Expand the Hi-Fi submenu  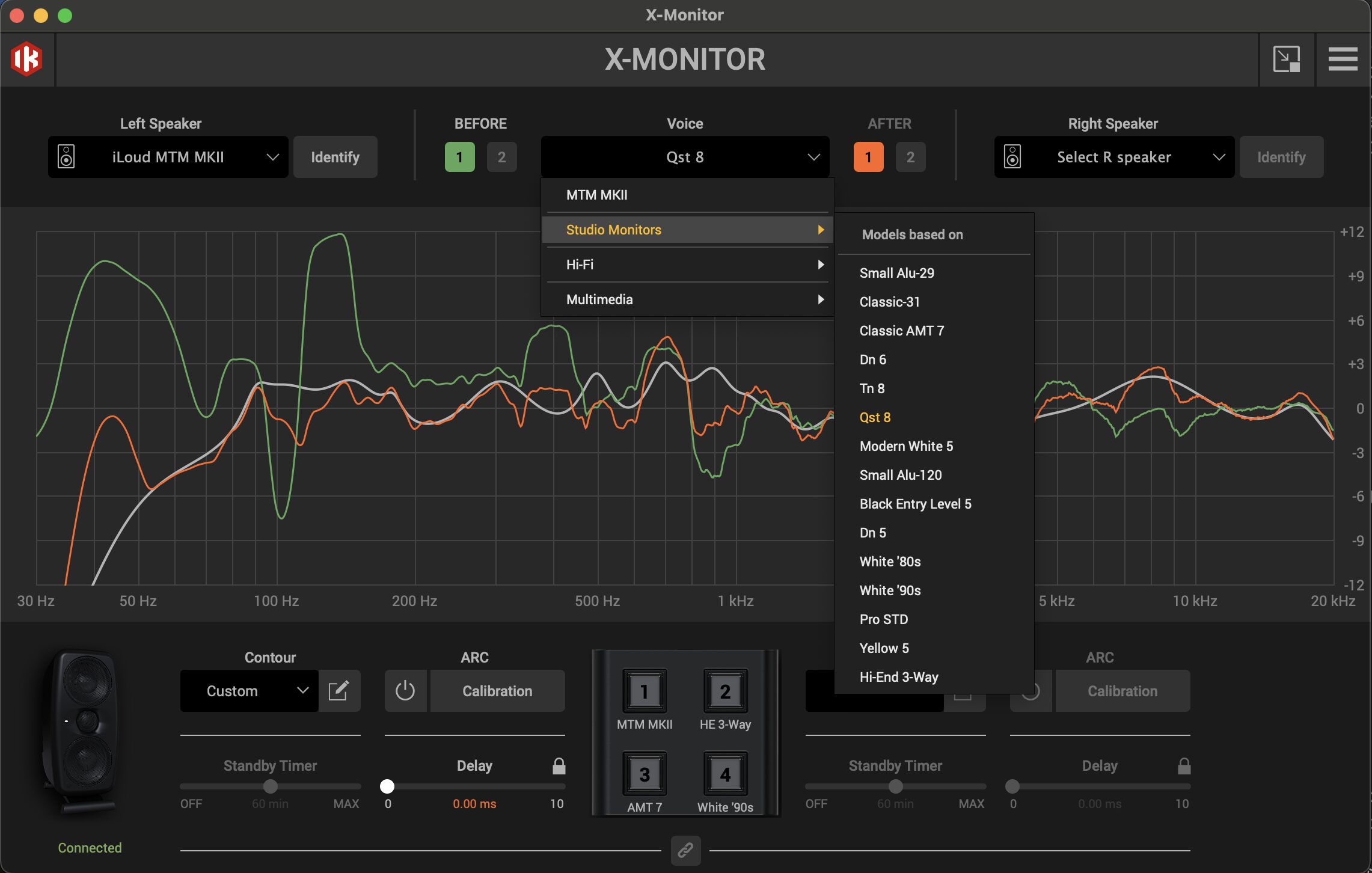coord(688,265)
